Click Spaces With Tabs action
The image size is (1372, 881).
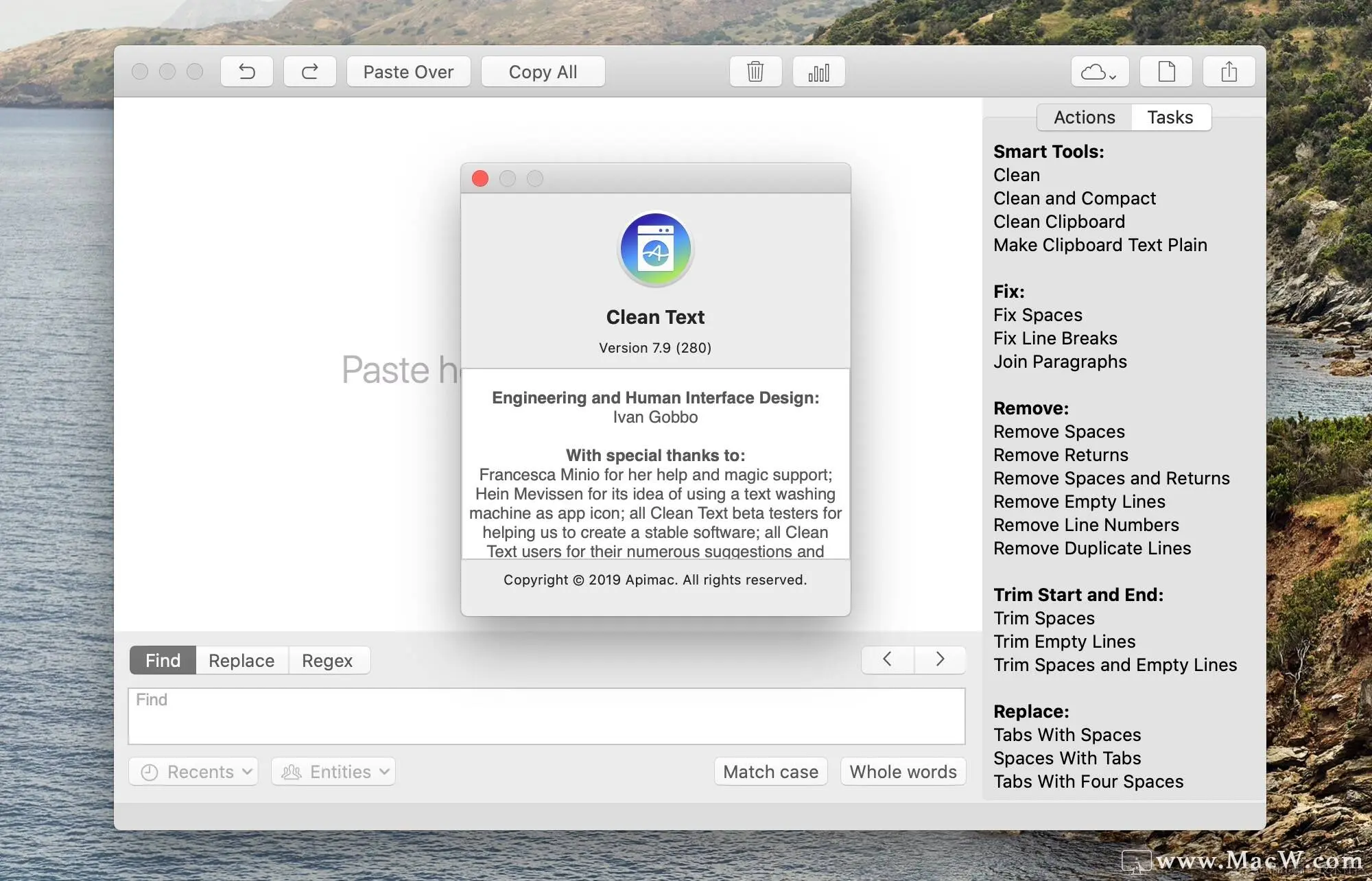(1067, 758)
